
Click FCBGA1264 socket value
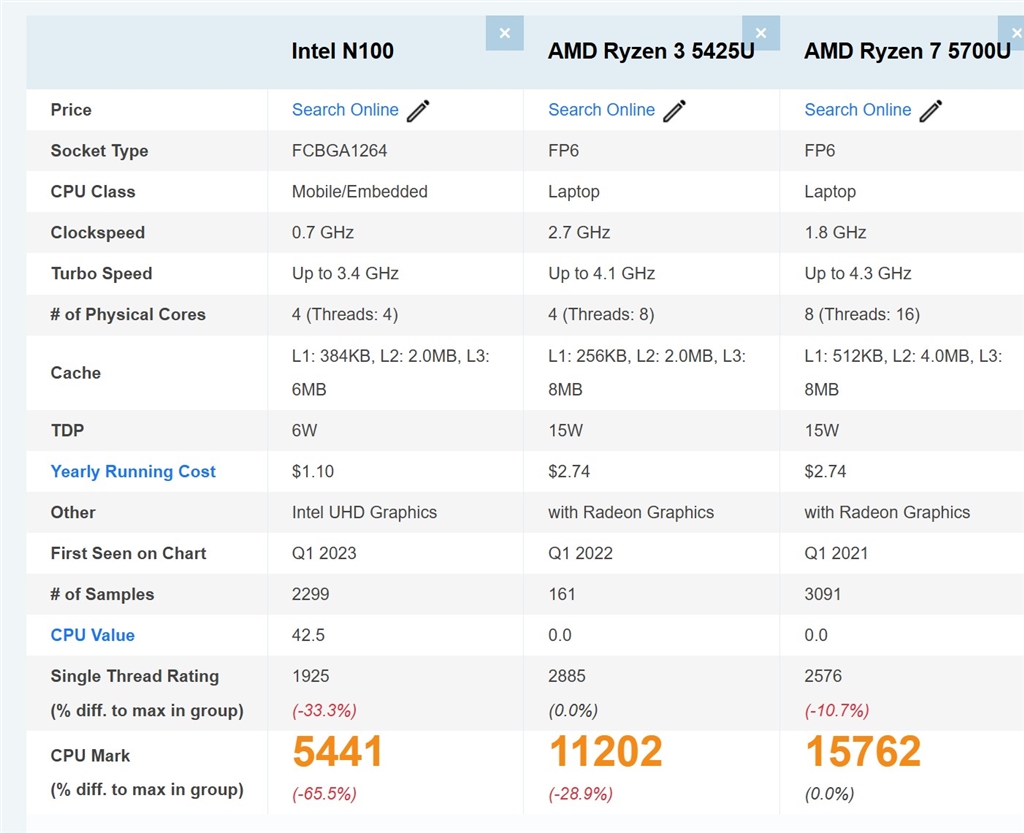340,151
